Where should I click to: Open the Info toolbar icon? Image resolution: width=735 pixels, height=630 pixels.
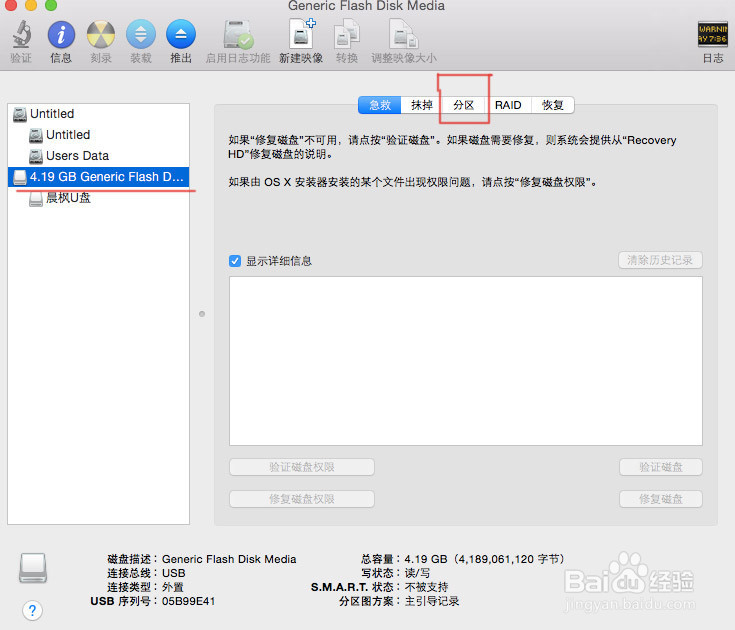click(x=61, y=34)
